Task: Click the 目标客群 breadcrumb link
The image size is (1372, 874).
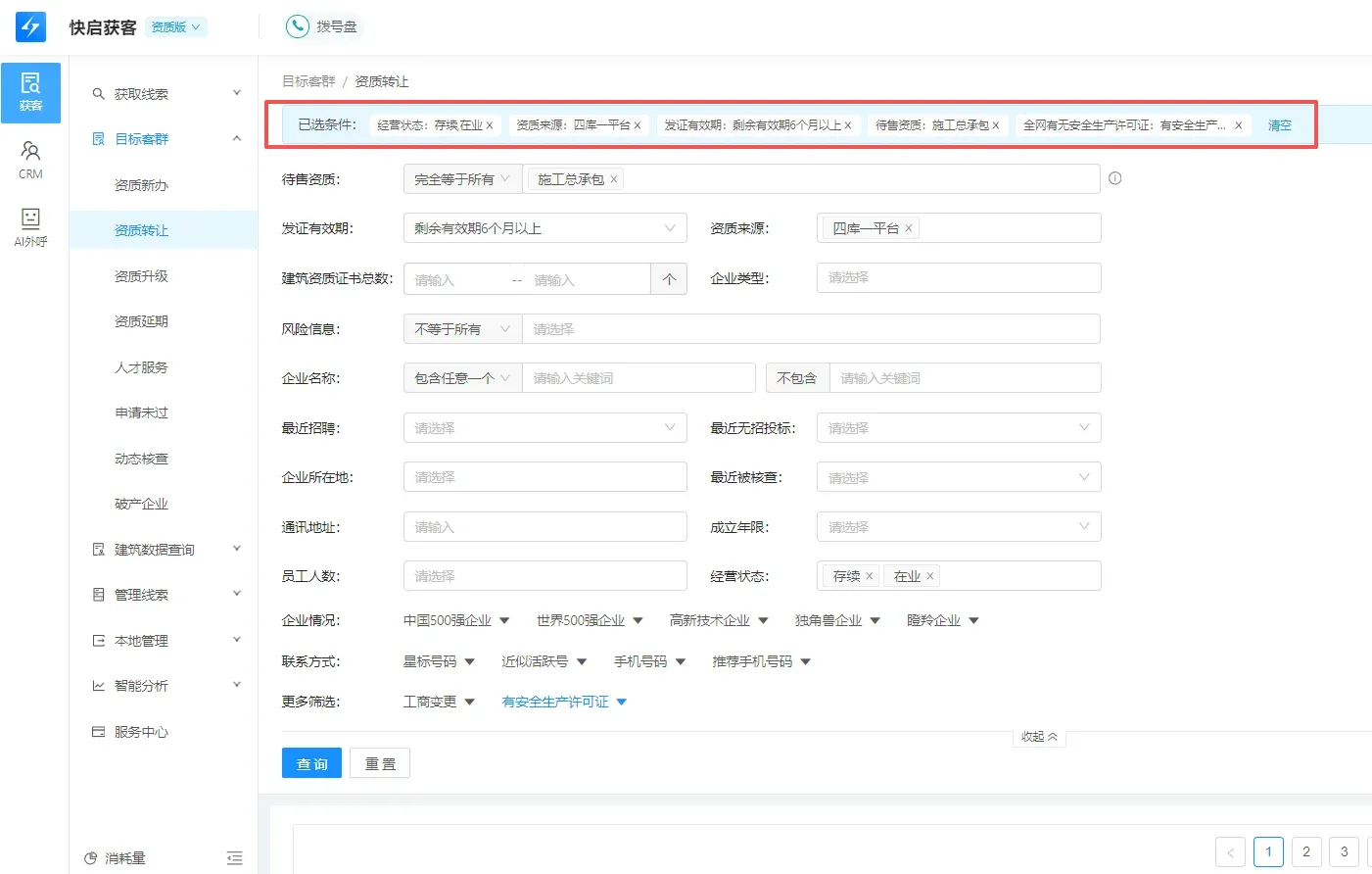Action: (308, 81)
